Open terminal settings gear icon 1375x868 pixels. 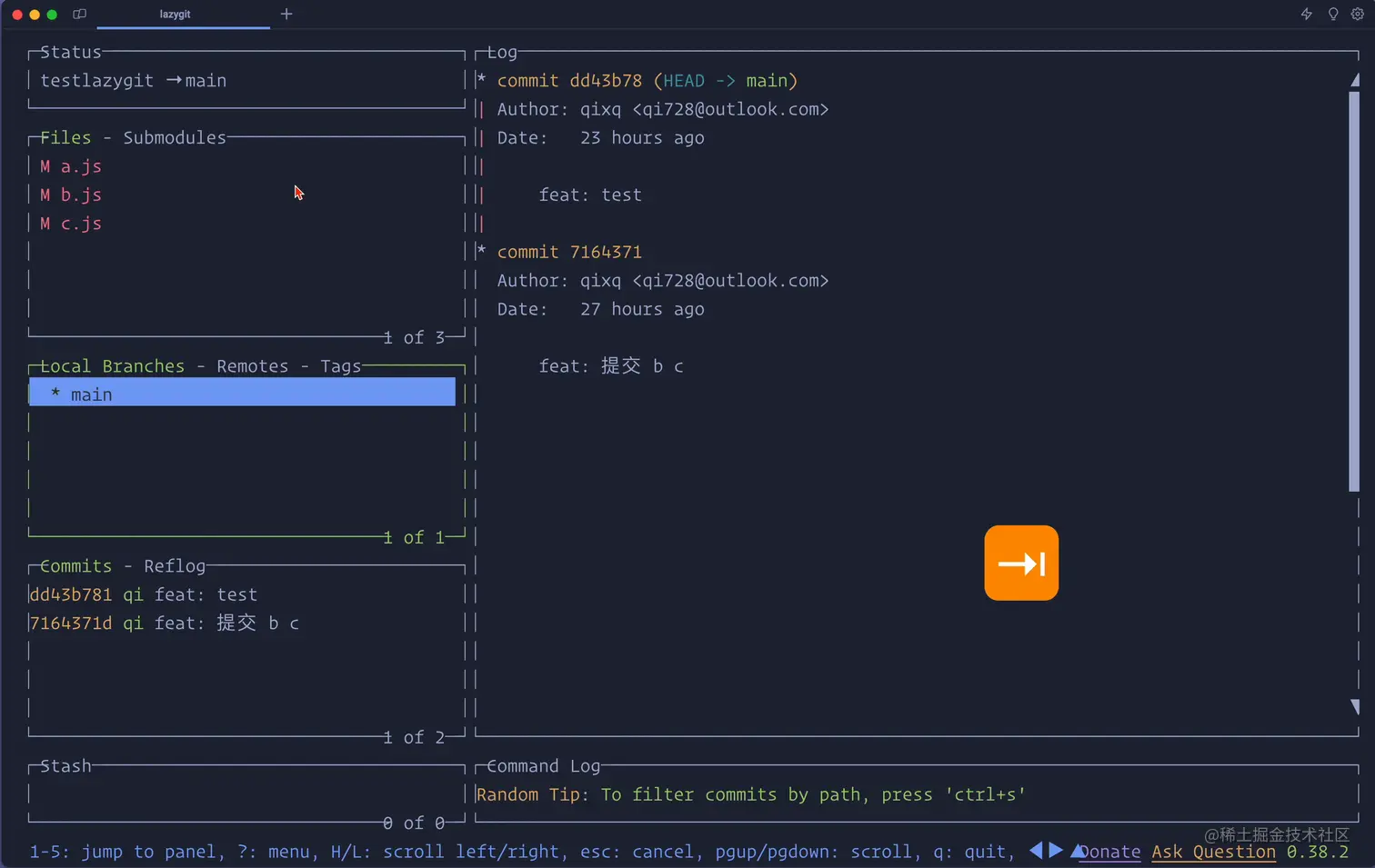[1358, 14]
